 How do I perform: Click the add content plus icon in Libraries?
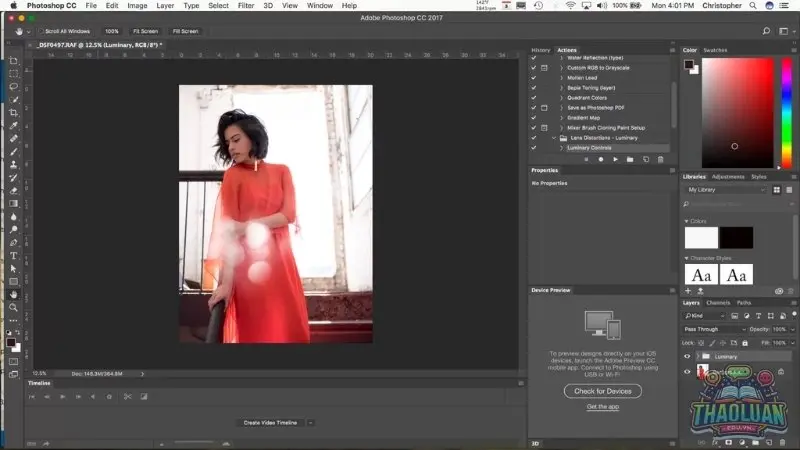[688, 291]
